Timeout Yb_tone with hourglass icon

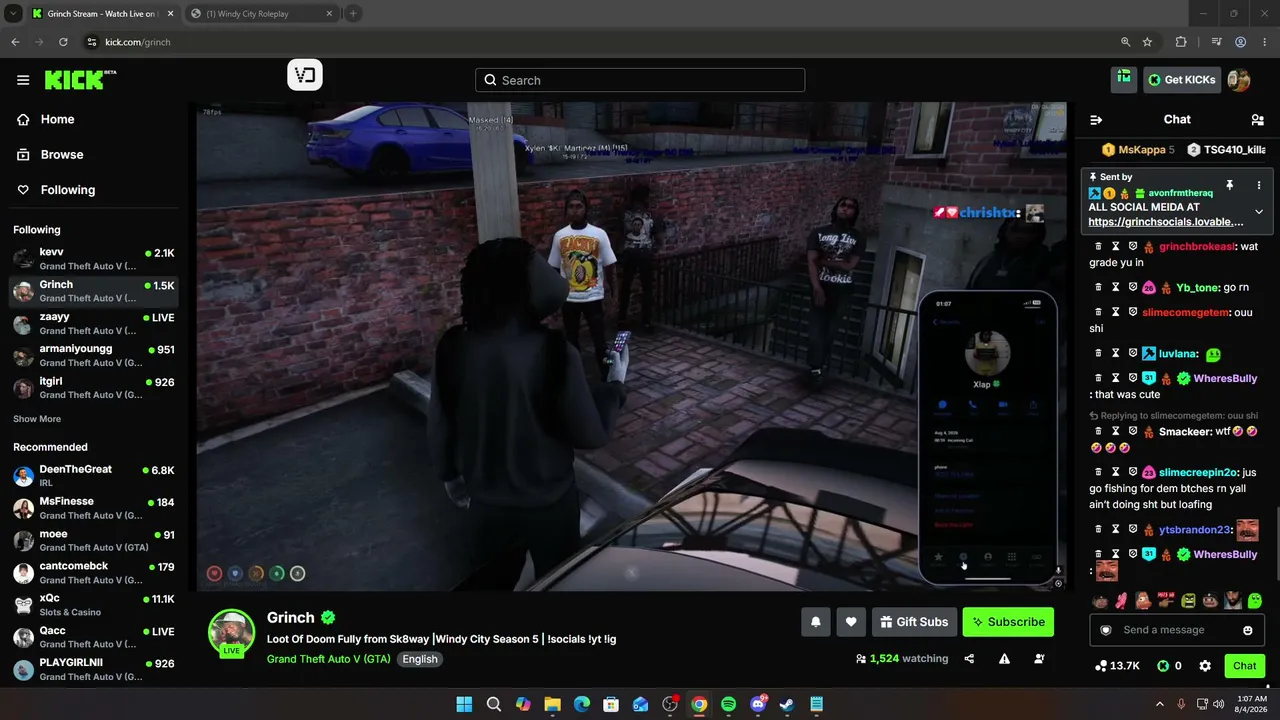tap(1115, 287)
